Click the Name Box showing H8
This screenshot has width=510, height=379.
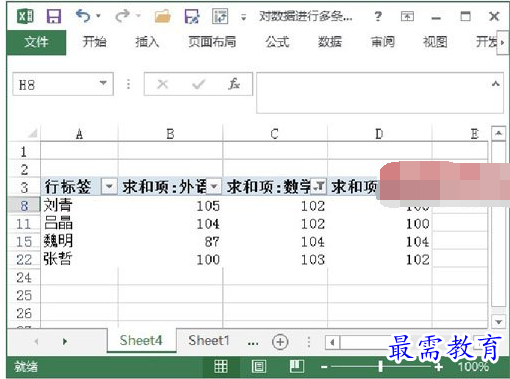point(55,84)
